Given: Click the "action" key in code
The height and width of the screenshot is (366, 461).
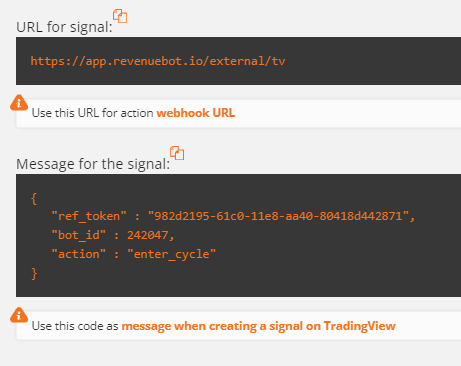Looking at the screenshot, I should tap(78, 254).
